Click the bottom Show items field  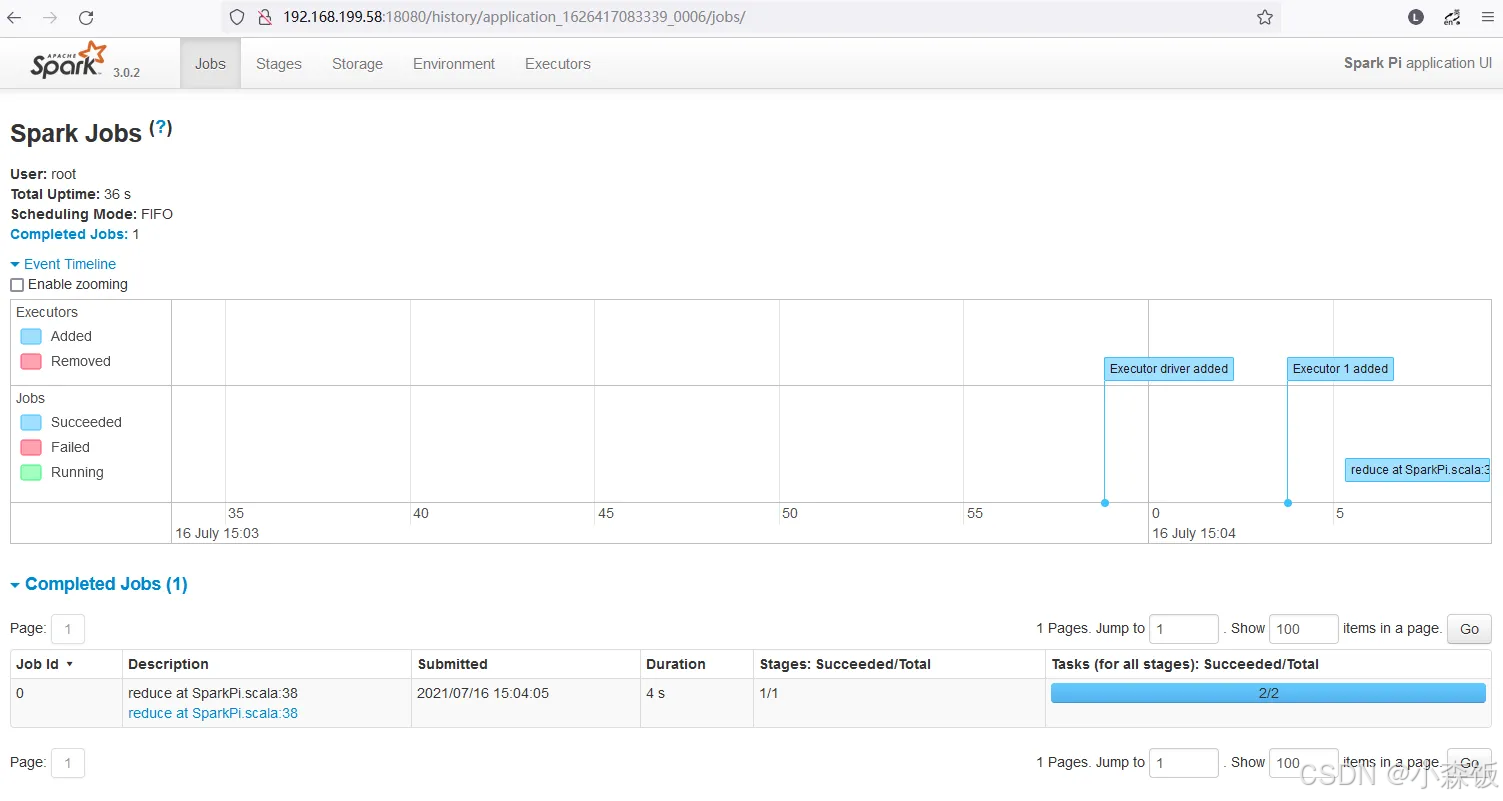[x=1304, y=763]
